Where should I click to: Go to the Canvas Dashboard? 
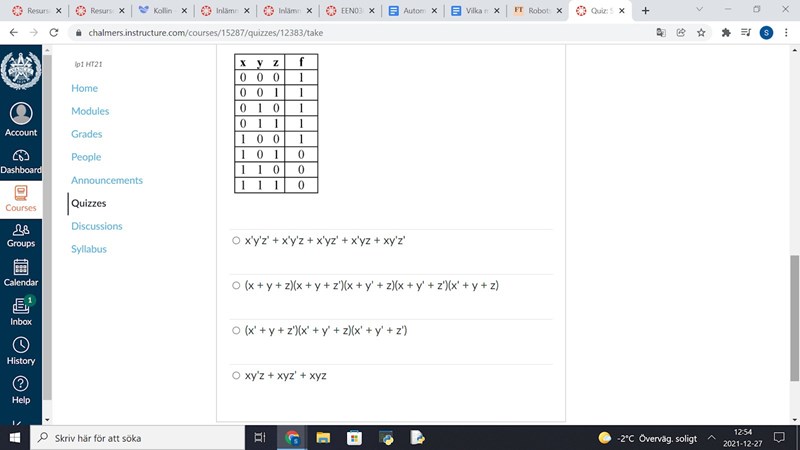click(x=20, y=162)
